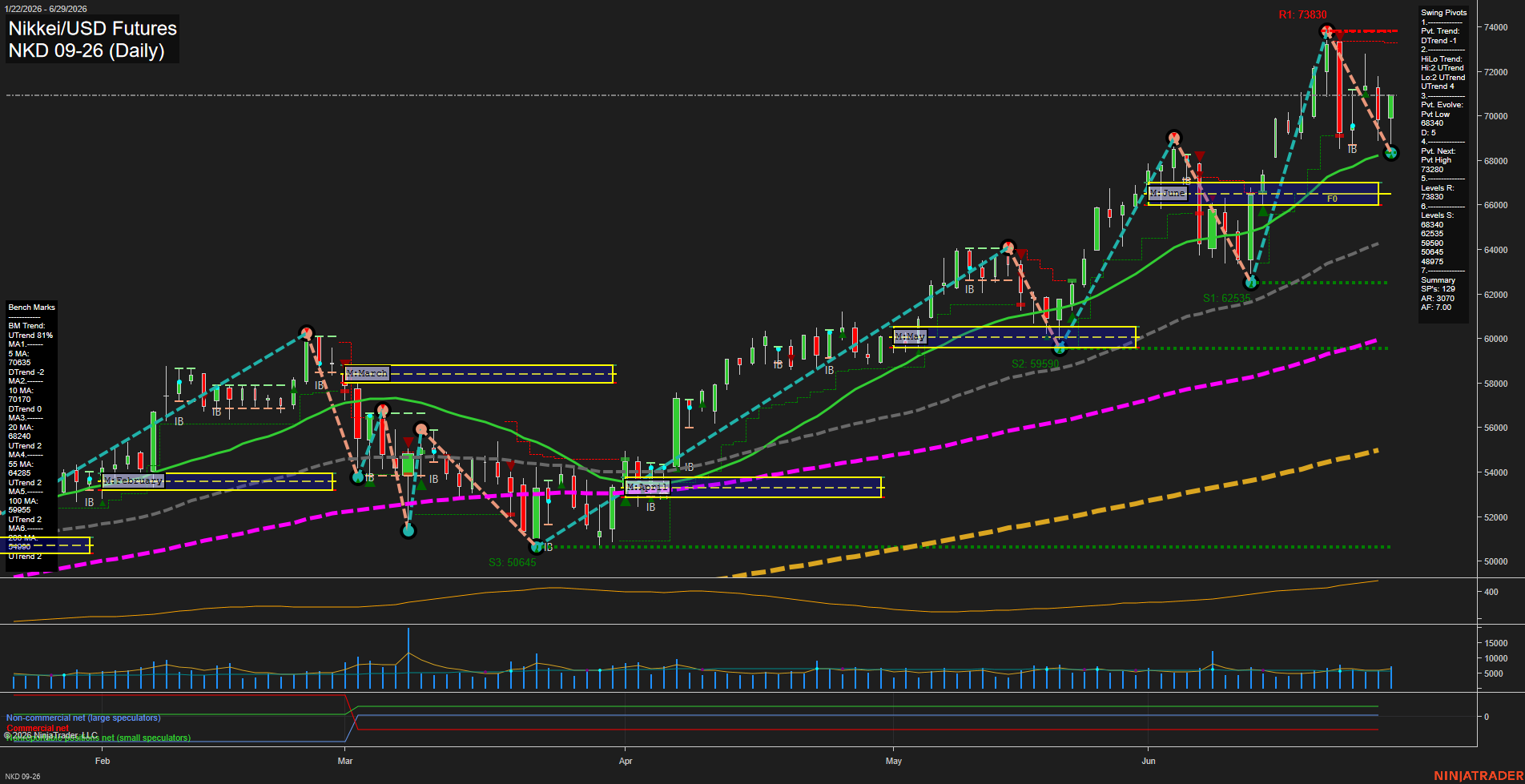This screenshot has width=1525, height=784.
Task: Select the HiLo Trend entry in Swing Pivots
Action: click(1443, 73)
